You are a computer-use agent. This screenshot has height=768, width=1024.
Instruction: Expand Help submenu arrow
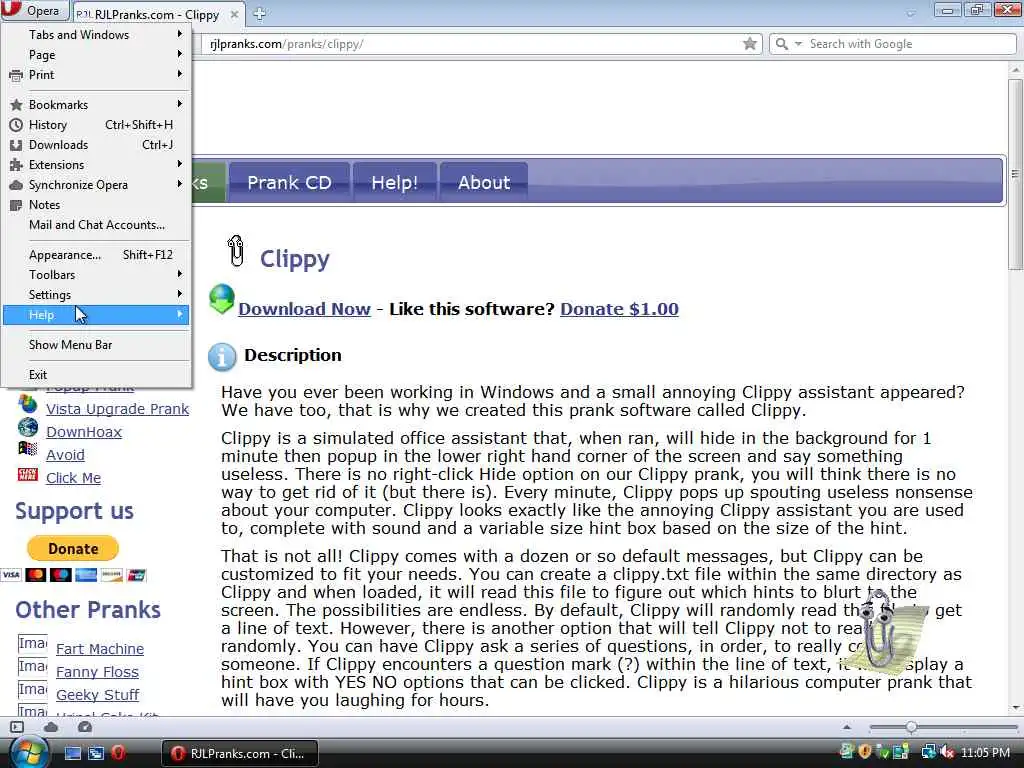(180, 315)
